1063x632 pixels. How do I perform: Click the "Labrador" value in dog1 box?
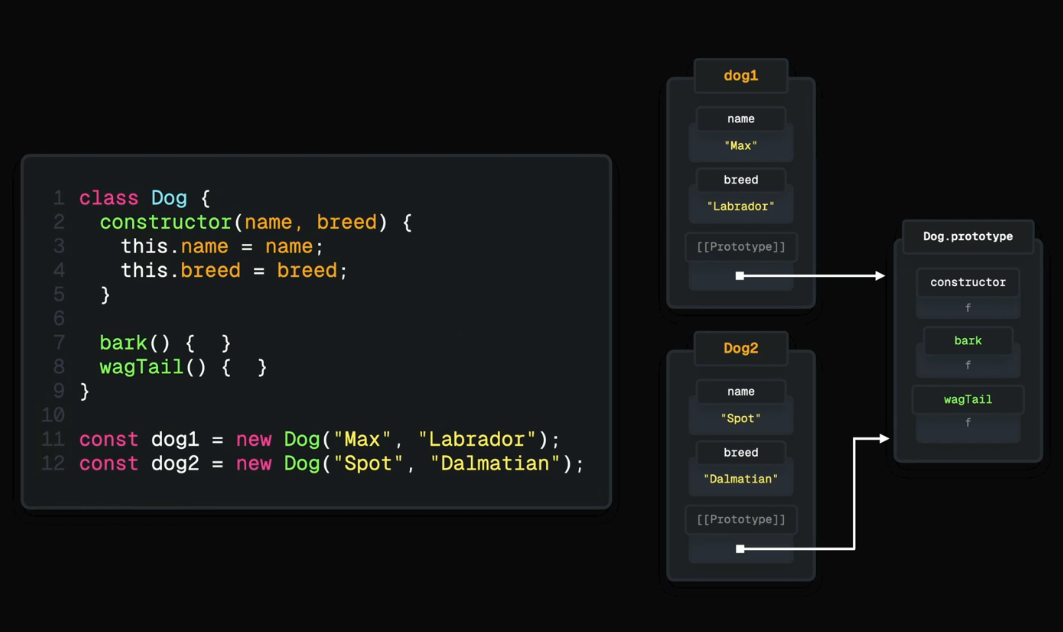(x=740, y=206)
